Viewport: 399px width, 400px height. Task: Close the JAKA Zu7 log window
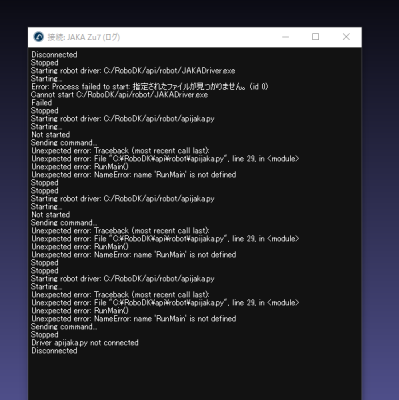tap(346, 37)
